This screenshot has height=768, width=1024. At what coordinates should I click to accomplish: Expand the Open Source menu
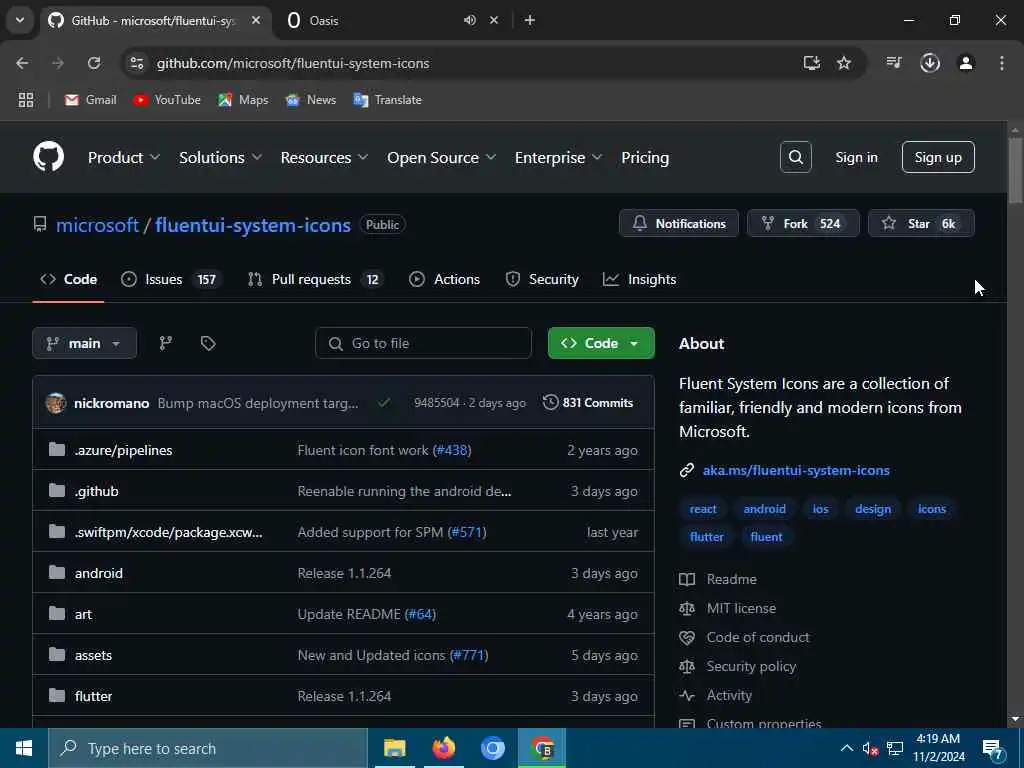pyautogui.click(x=441, y=157)
